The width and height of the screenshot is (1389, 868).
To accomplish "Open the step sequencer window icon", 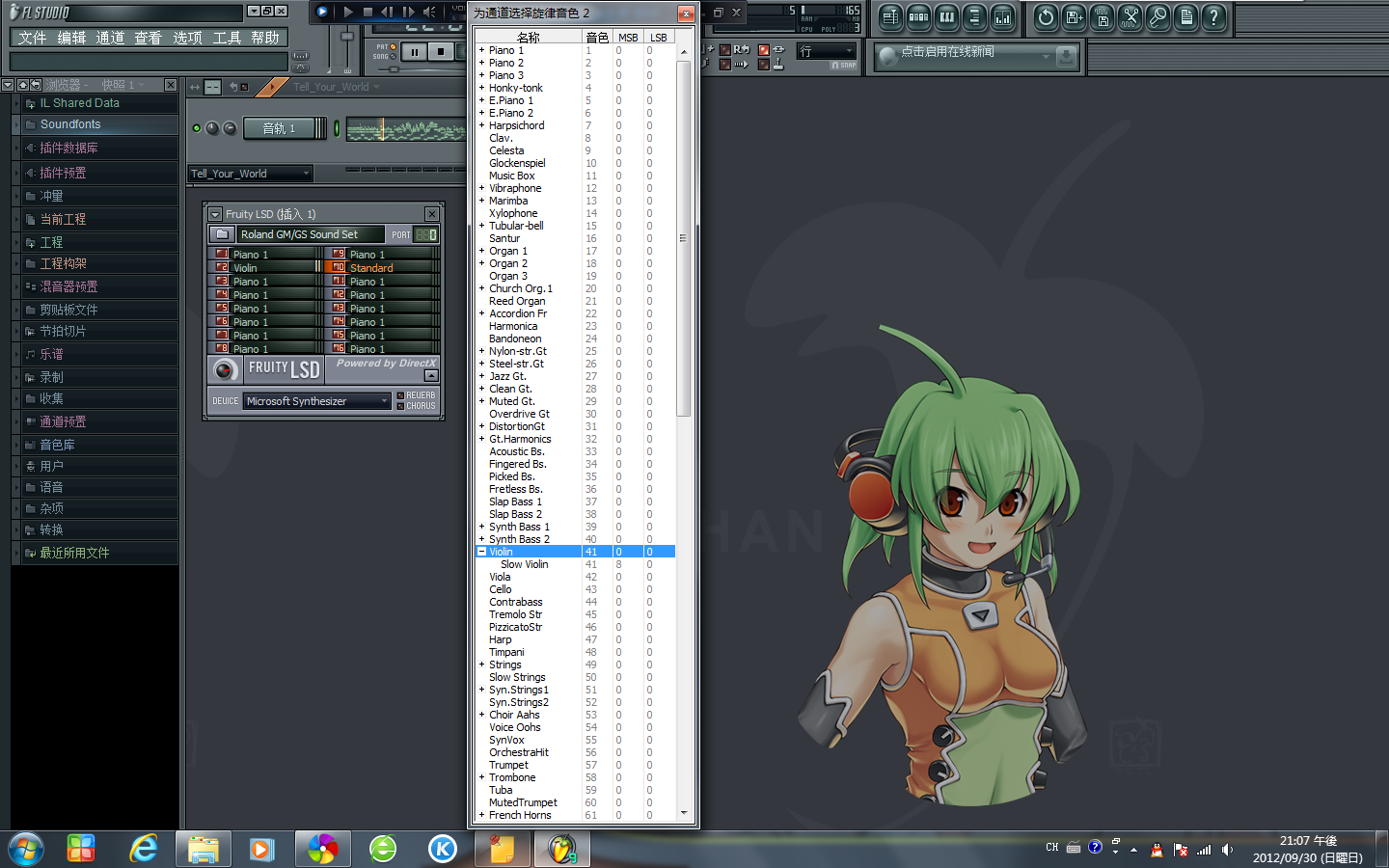I will tap(919, 17).
